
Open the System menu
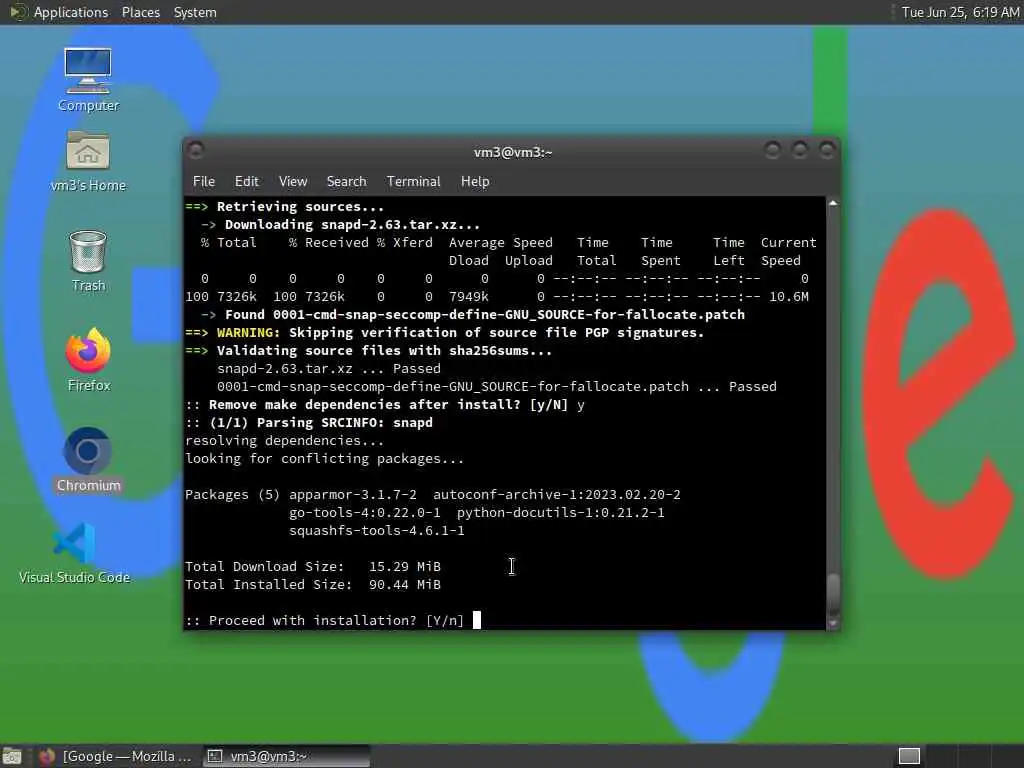pos(195,12)
